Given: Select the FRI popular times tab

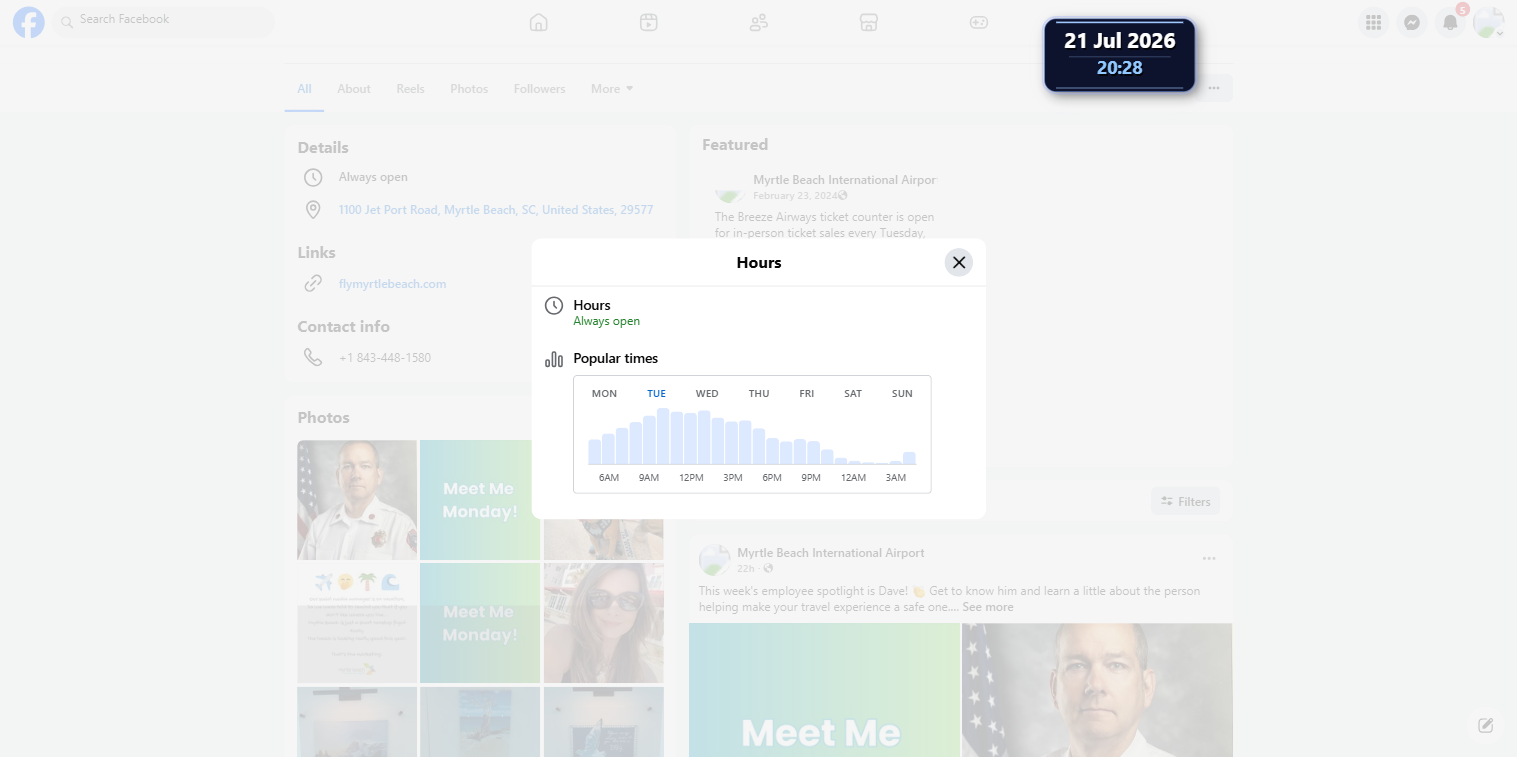Looking at the screenshot, I should pyautogui.click(x=807, y=394).
